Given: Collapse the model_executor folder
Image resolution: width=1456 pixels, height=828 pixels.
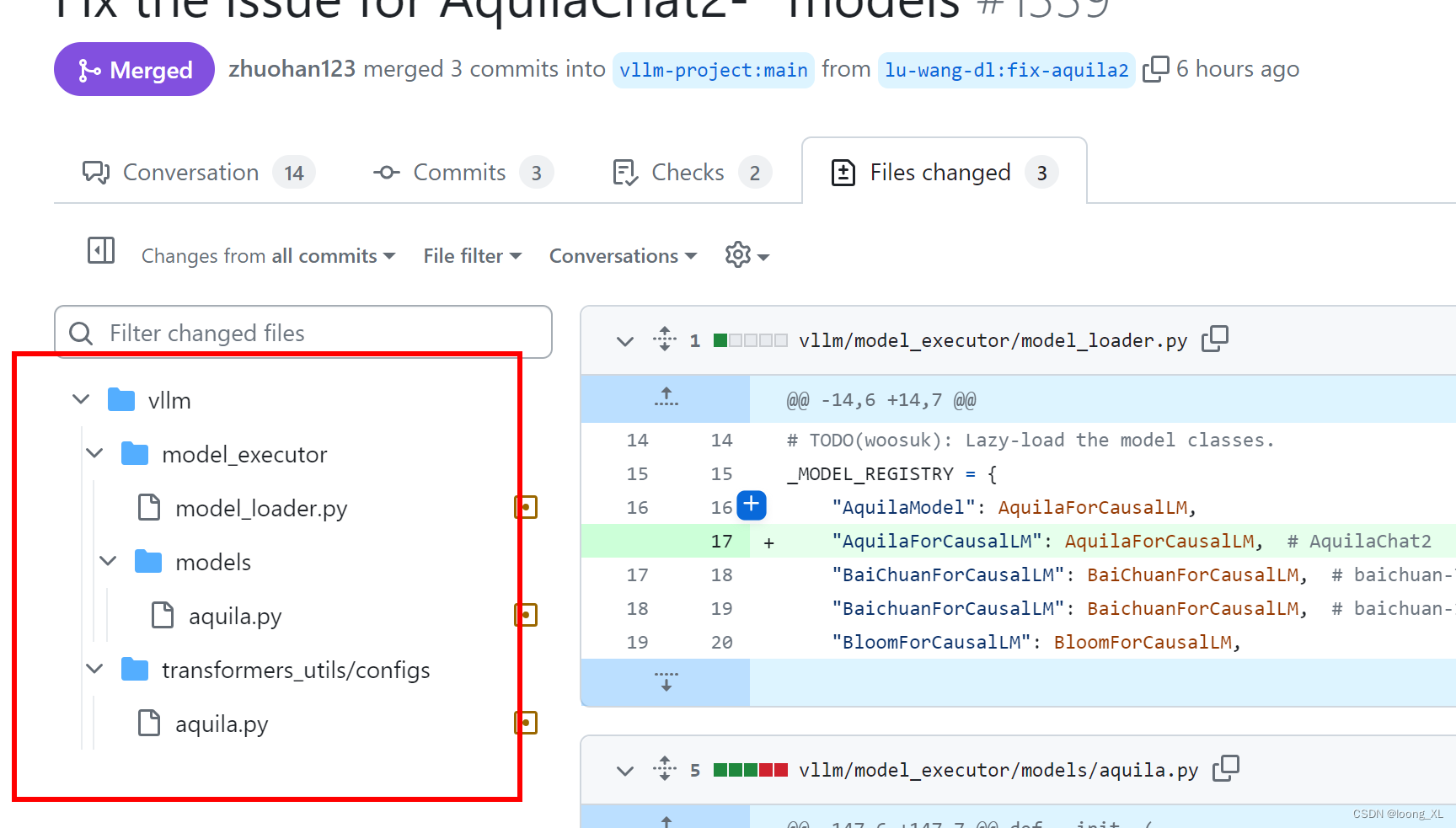Looking at the screenshot, I should (x=94, y=453).
